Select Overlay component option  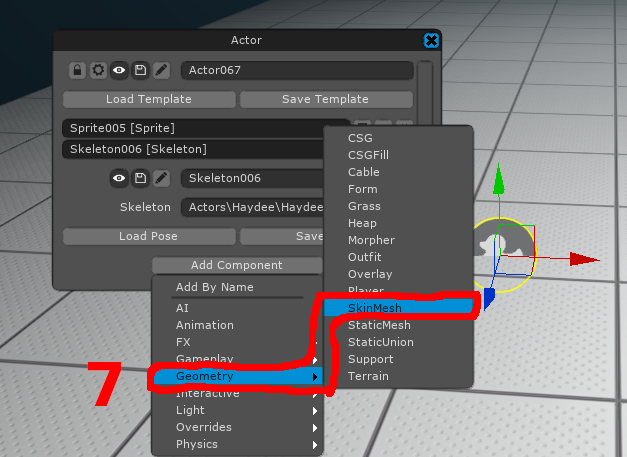398,274
